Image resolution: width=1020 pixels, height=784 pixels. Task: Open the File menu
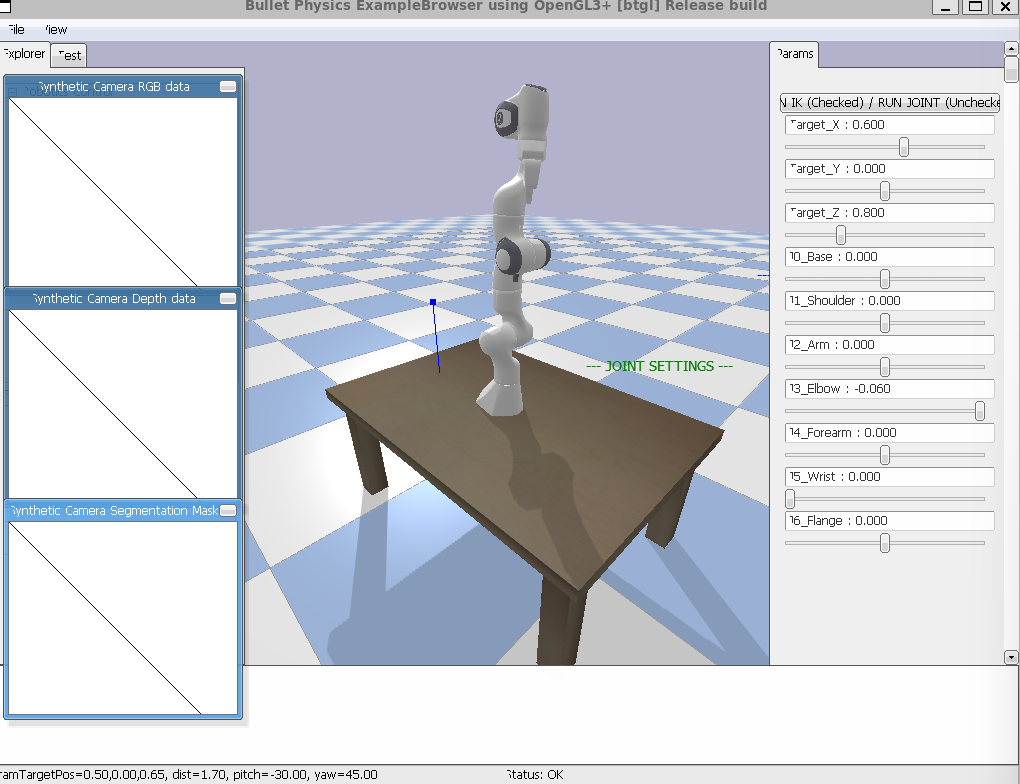coord(16,30)
